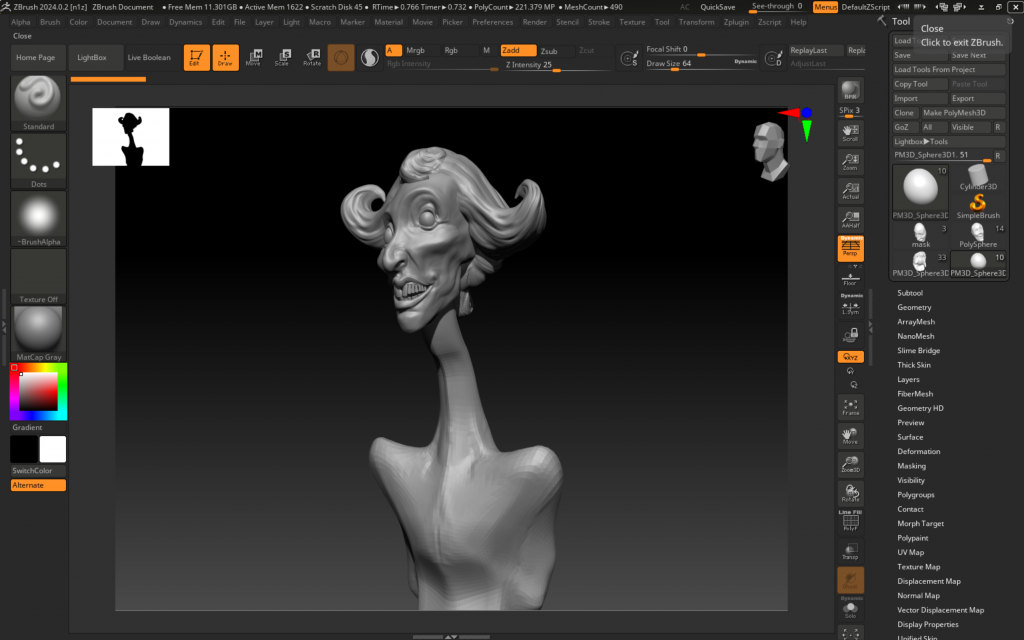Activate Edit mode button
The height and width of the screenshot is (640, 1024).
tap(197, 57)
